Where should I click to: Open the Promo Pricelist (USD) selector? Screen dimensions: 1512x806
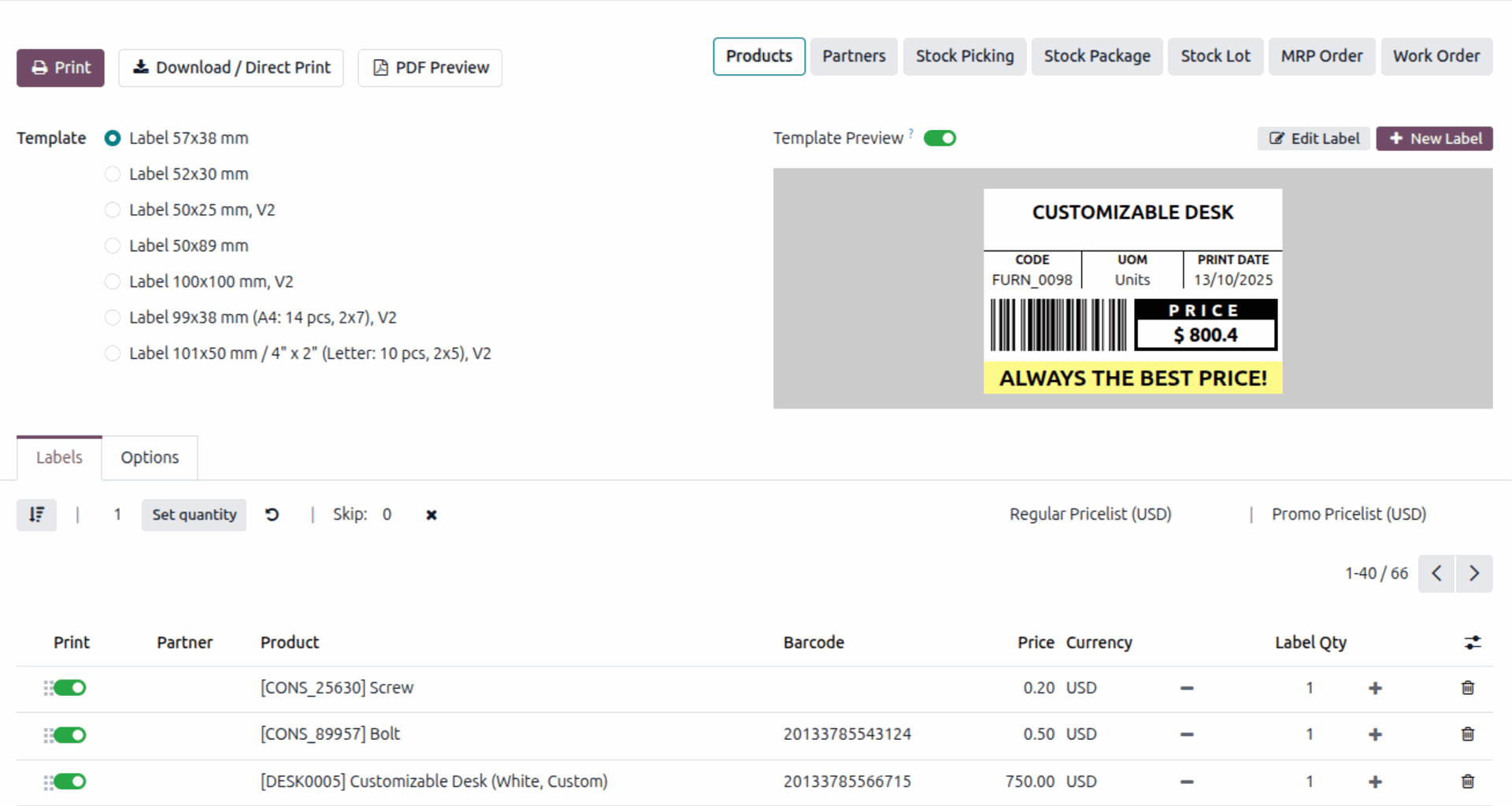[1348, 514]
